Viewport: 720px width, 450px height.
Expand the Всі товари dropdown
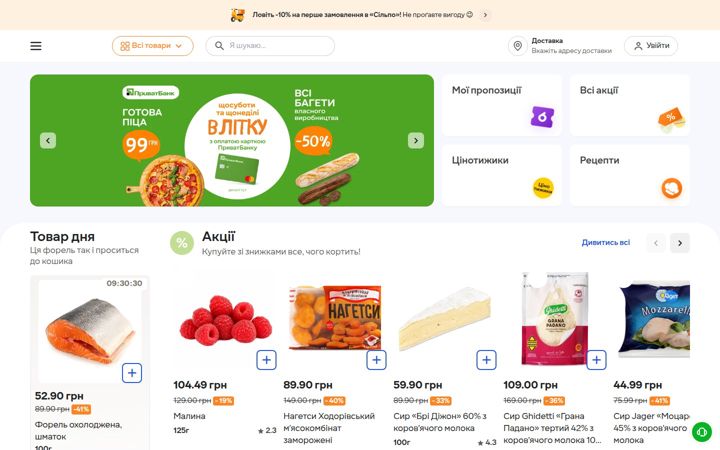(152, 46)
